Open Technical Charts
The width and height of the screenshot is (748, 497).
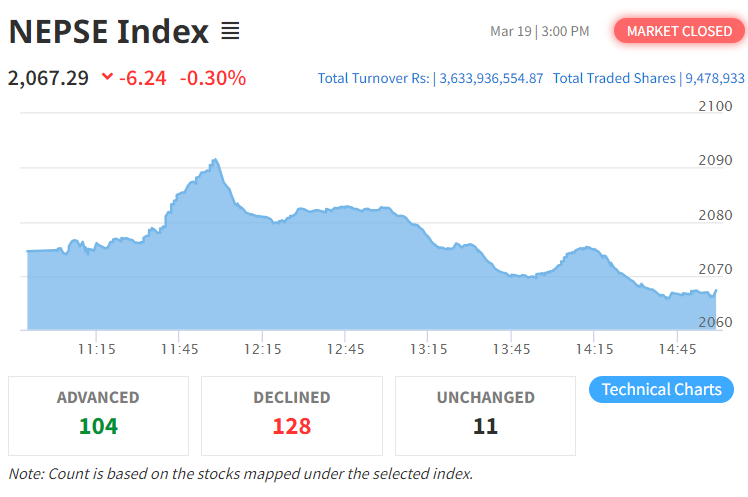pyautogui.click(x=661, y=389)
